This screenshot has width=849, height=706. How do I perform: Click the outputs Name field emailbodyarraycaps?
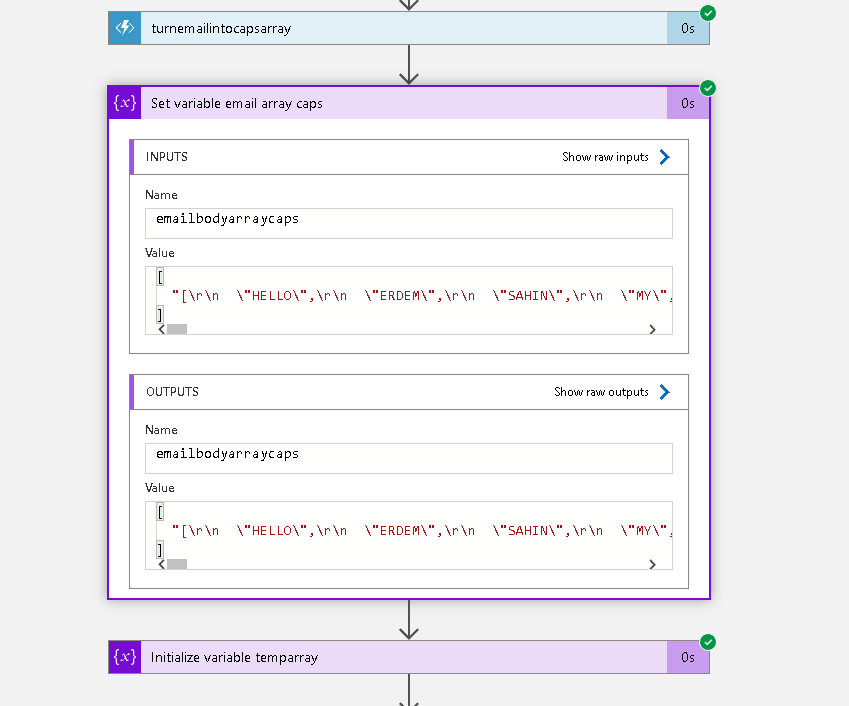point(409,458)
